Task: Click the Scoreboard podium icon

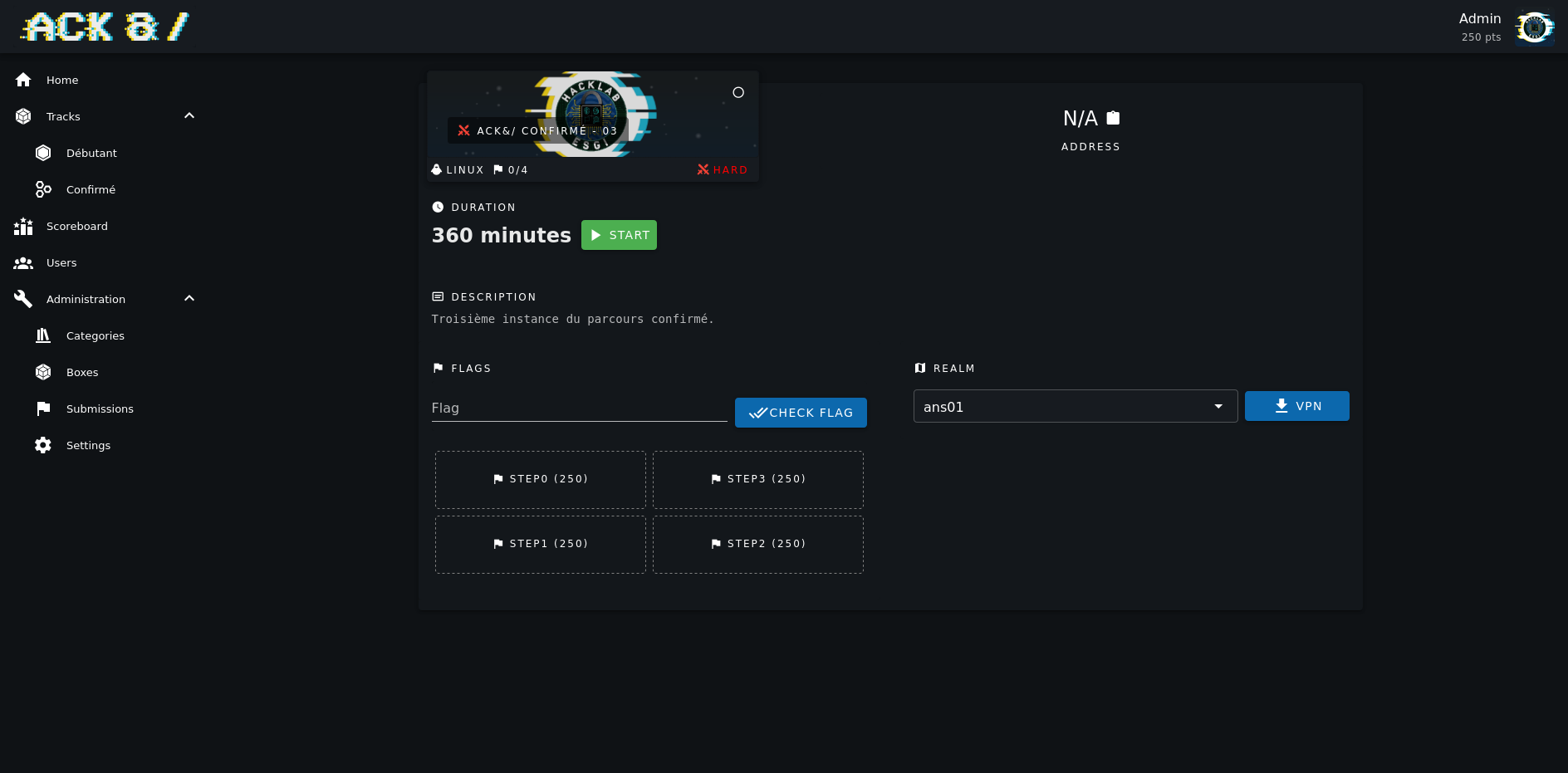Action: (x=23, y=226)
